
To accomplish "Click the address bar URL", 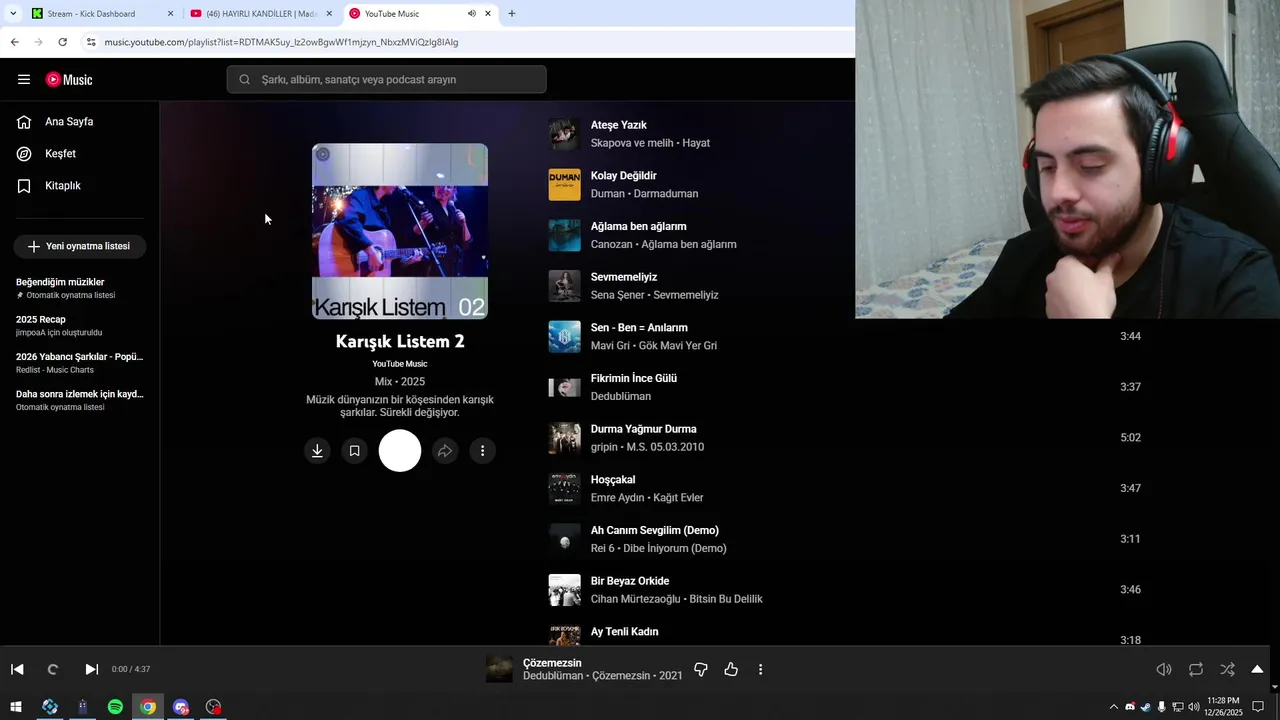I will click(281, 42).
